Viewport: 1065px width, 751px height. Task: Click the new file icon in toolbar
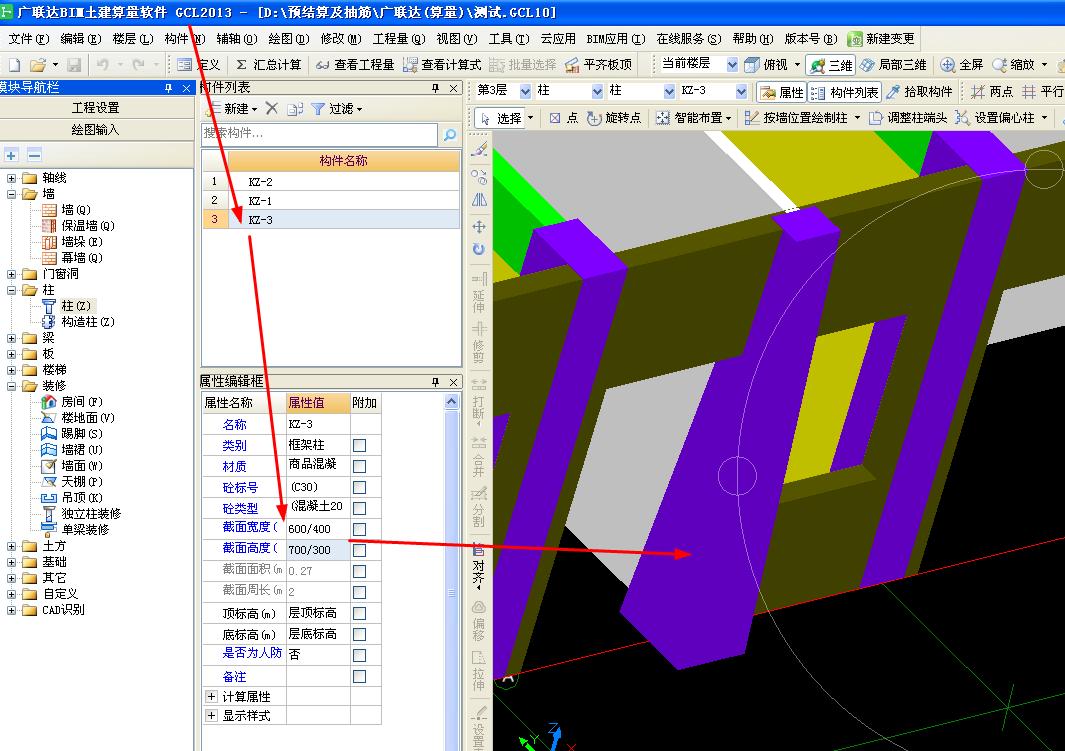coord(14,65)
